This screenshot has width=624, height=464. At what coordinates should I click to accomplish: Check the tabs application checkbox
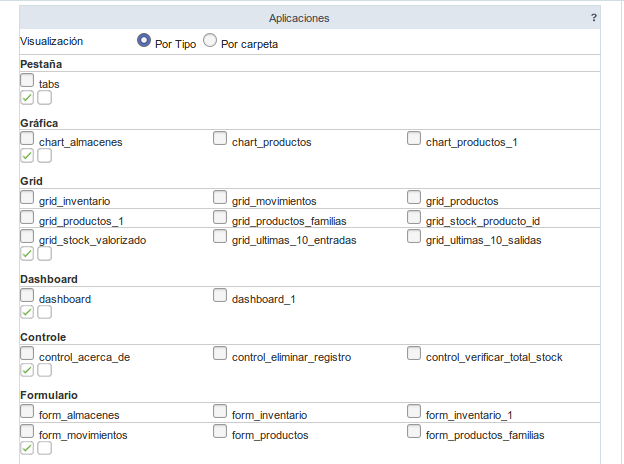[27, 81]
